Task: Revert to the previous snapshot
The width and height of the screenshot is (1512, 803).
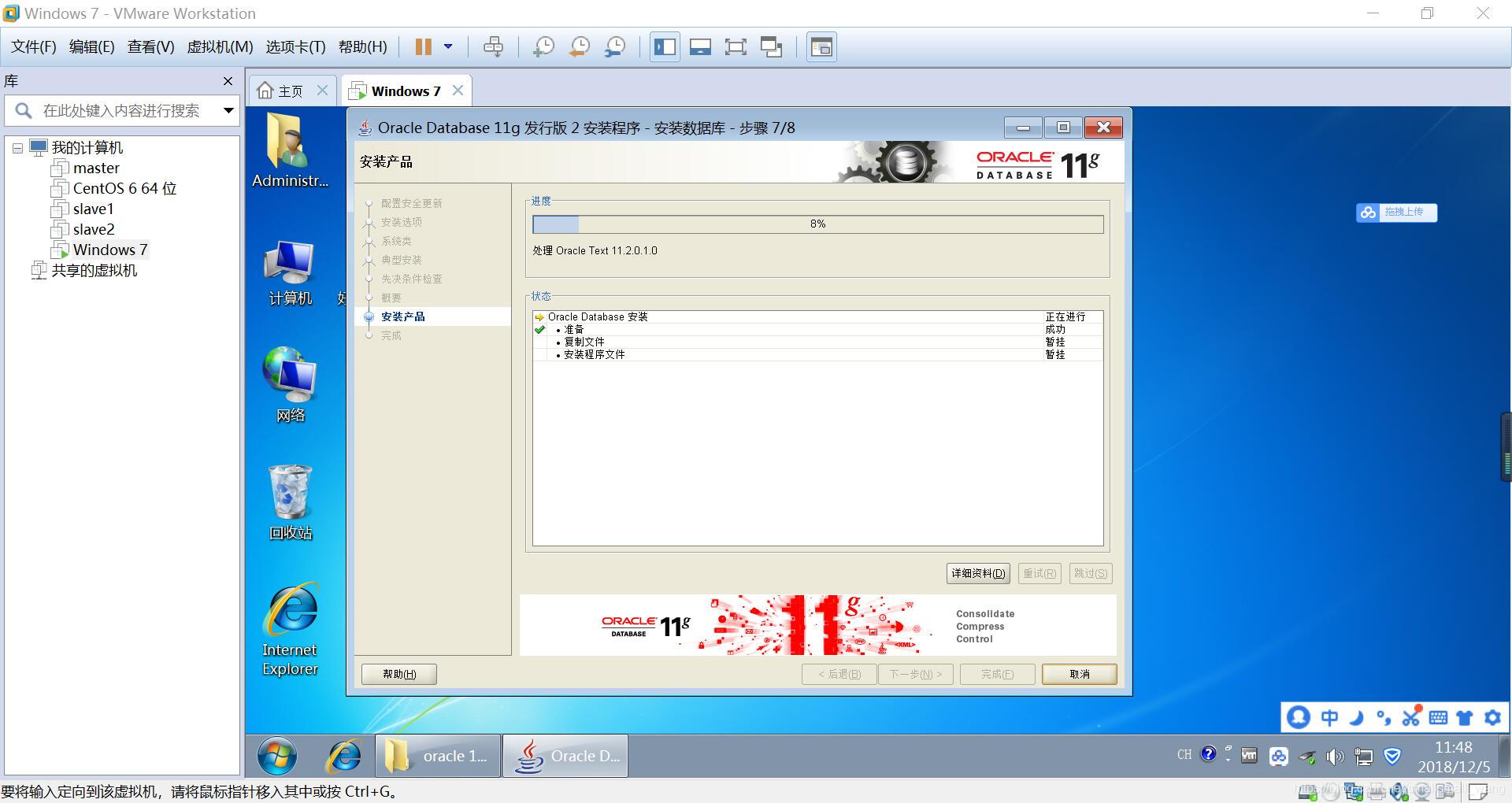Action: pos(579,47)
